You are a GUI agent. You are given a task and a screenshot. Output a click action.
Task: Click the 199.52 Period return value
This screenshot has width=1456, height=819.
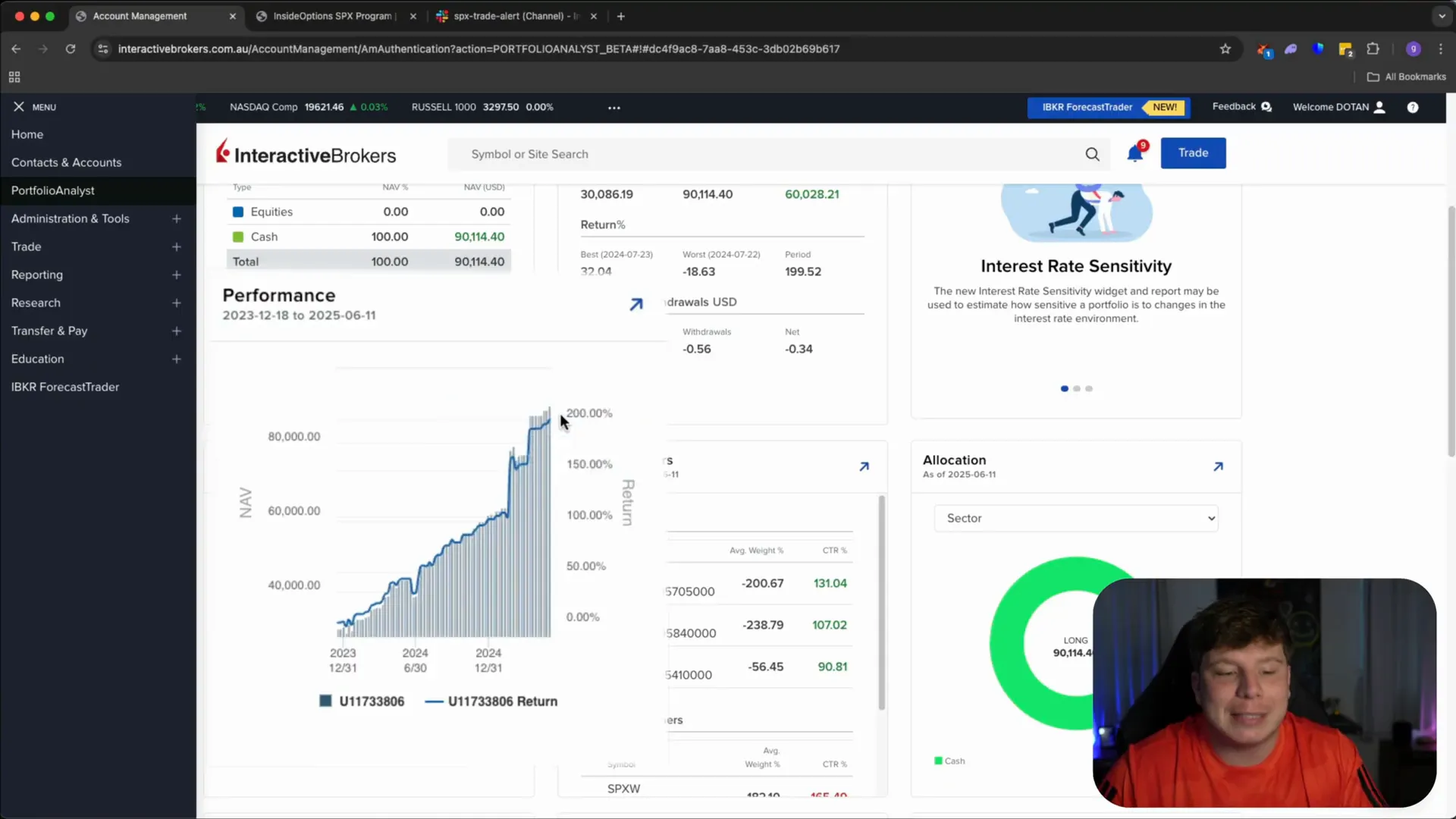click(x=803, y=271)
